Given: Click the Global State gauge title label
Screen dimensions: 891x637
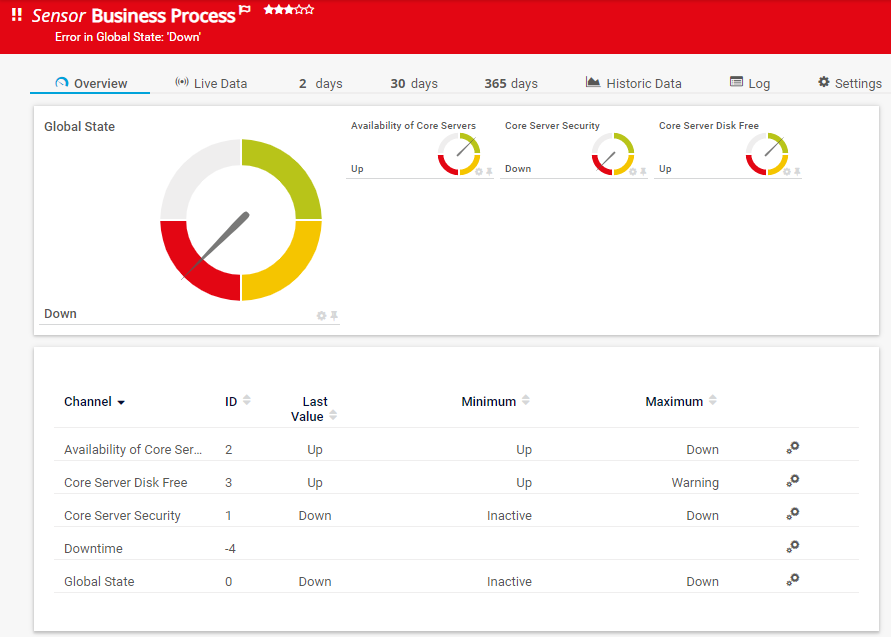Looking at the screenshot, I should pyautogui.click(x=80, y=127).
